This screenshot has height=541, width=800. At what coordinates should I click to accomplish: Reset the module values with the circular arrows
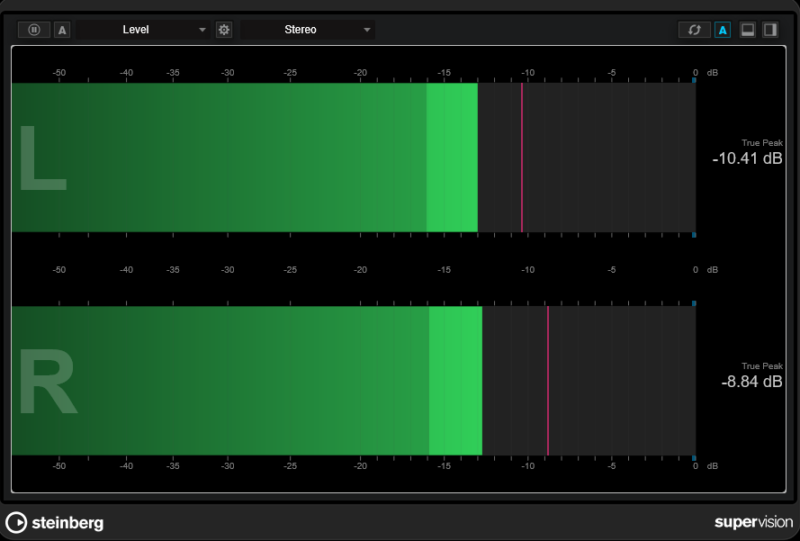click(x=694, y=30)
